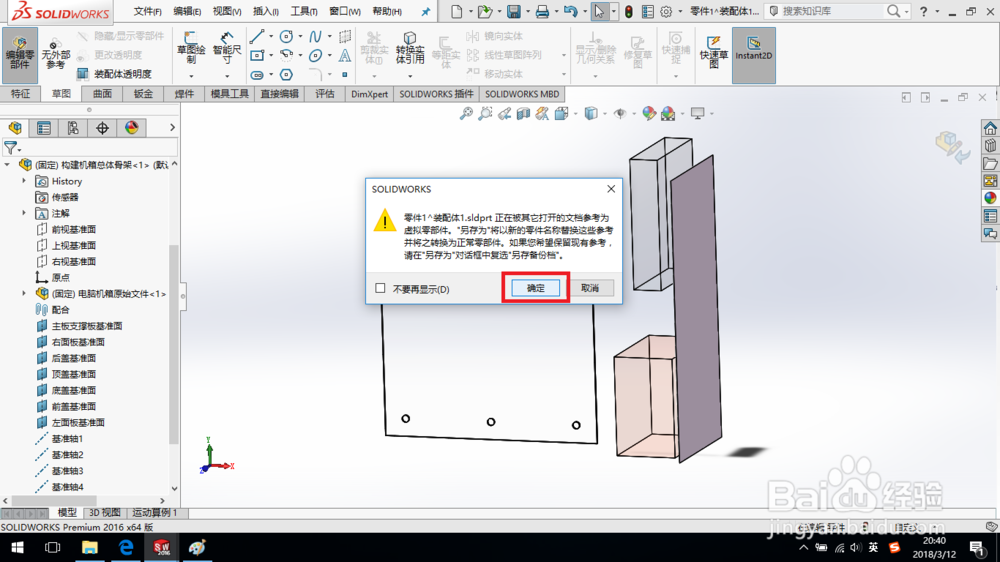Image resolution: width=1000 pixels, height=562 pixels.
Task: Open SOLIDWORKS Resources home icon in task pane
Action: 990,128
